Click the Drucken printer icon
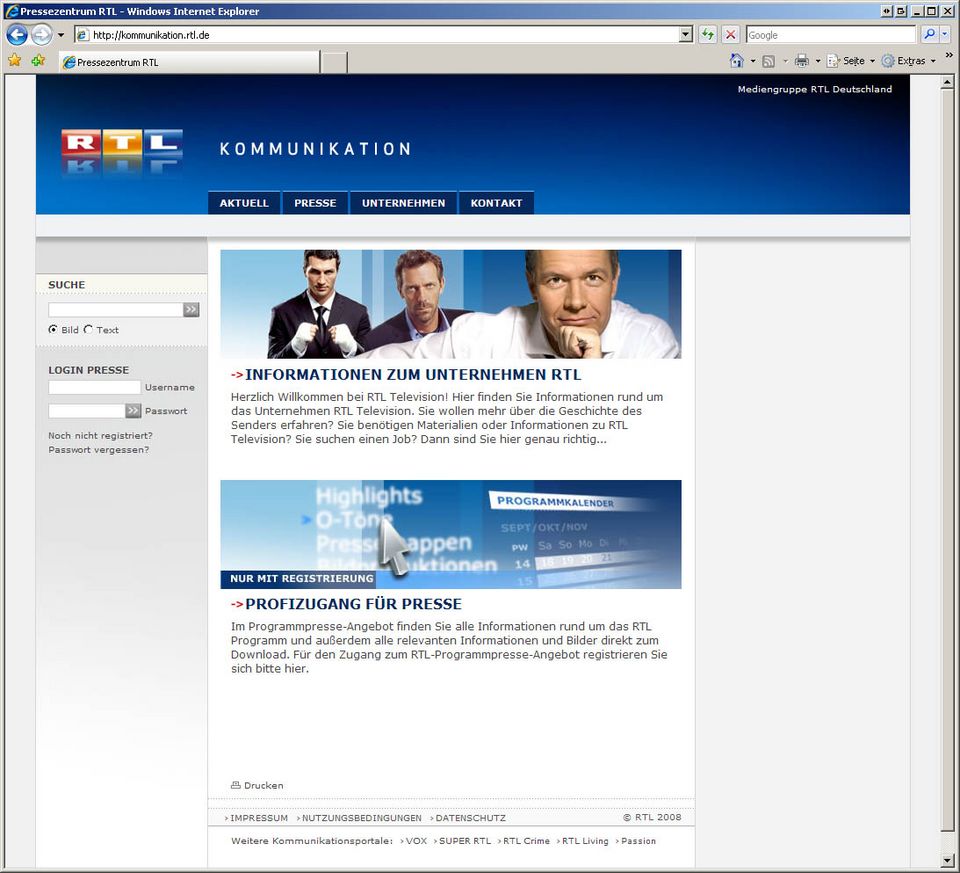The height and width of the screenshot is (873, 960). tap(235, 785)
